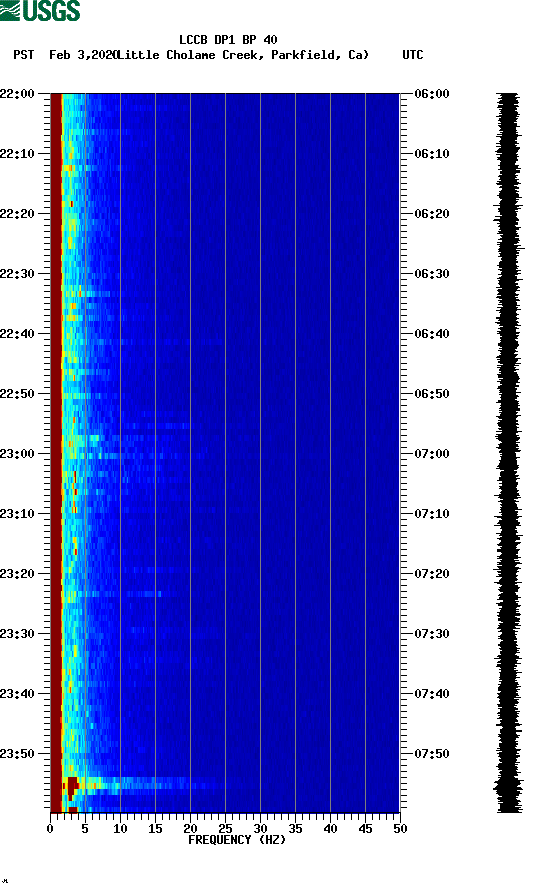The width and height of the screenshot is (552, 892).
Task: Click the 35 Hz frequency tick label
Action: click(x=295, y=829)
